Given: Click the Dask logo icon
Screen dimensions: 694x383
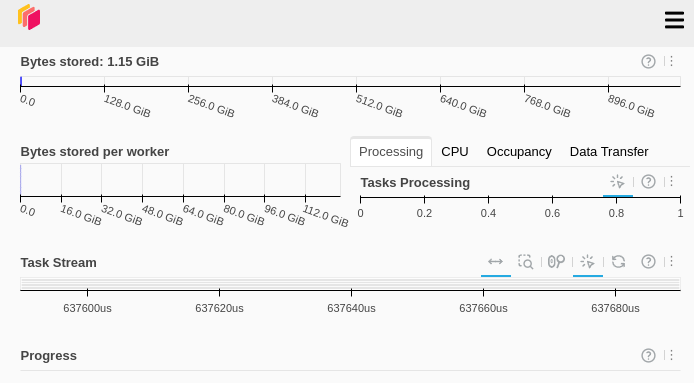Looking at the screenshot, I should [29, 17].
